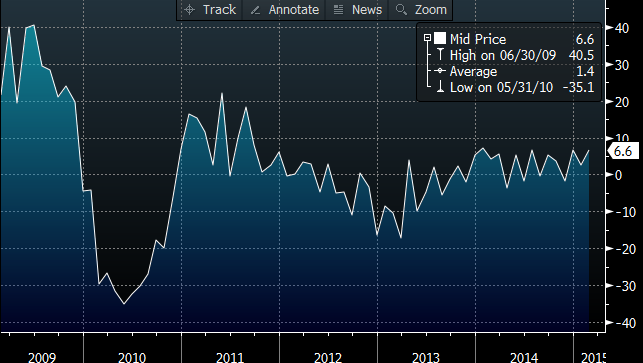Select the Zoom toolbar button
The height and width of the screenshot is (363, 643).
(x=421, y=10)
